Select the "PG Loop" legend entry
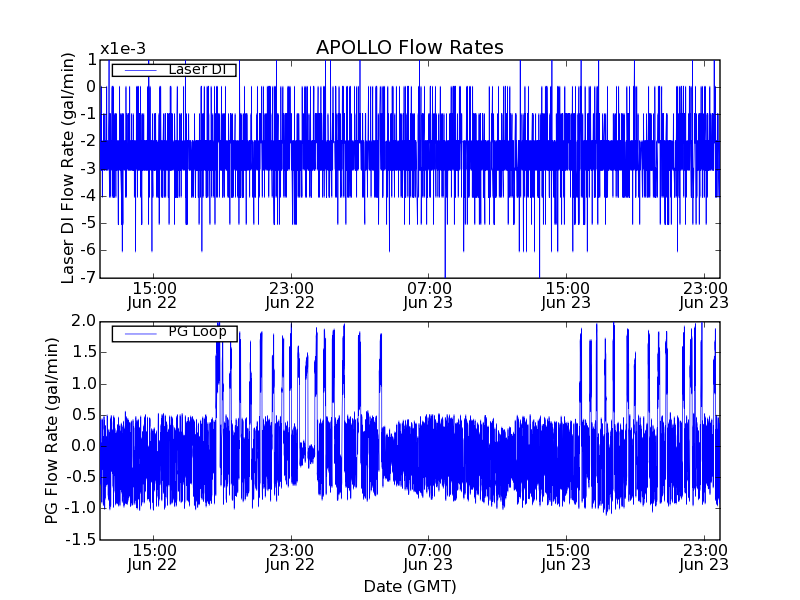 [174, 333]
